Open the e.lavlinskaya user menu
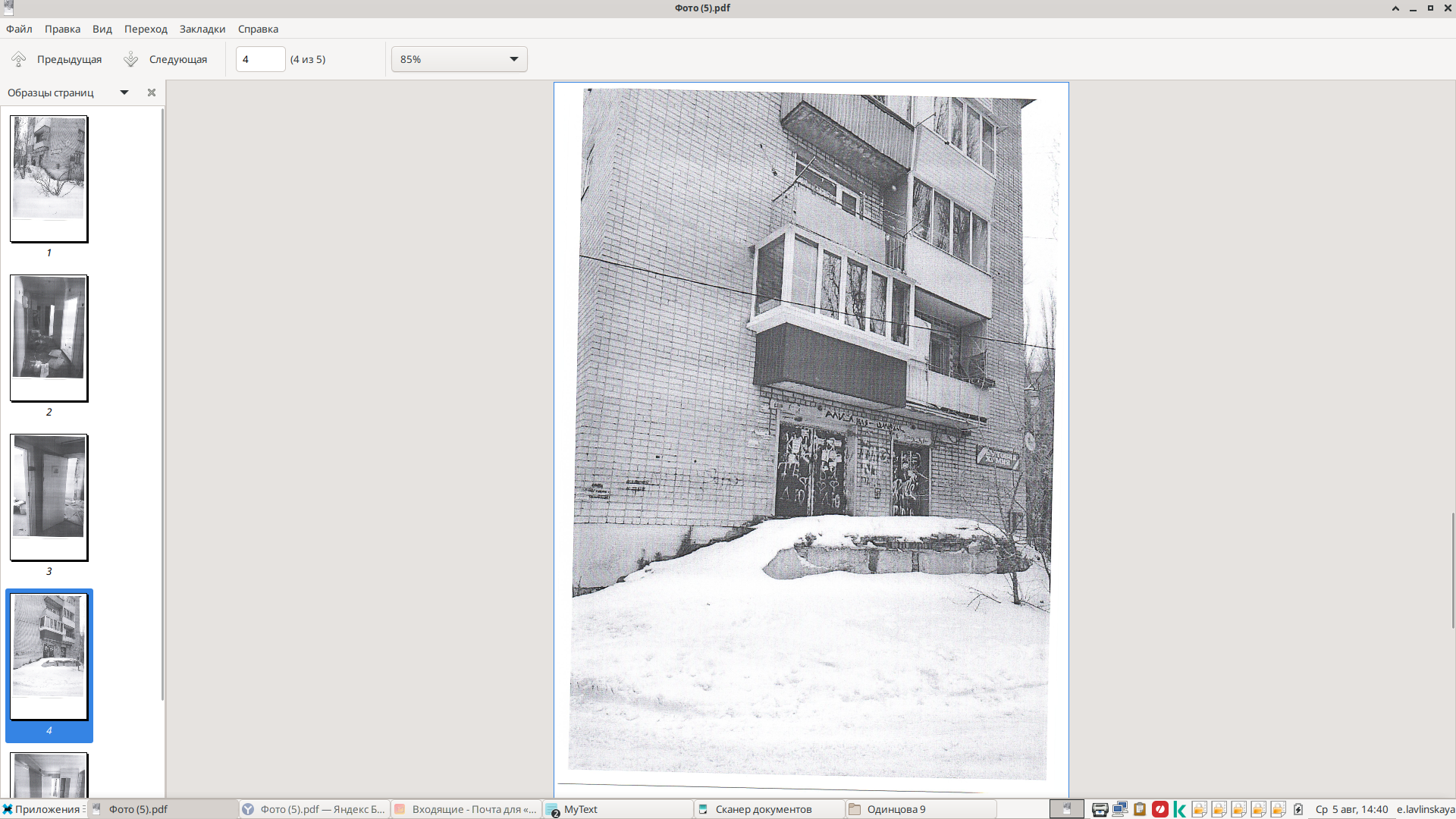The width and height of the screenshot is (1456, 819). click(1426, 809)
